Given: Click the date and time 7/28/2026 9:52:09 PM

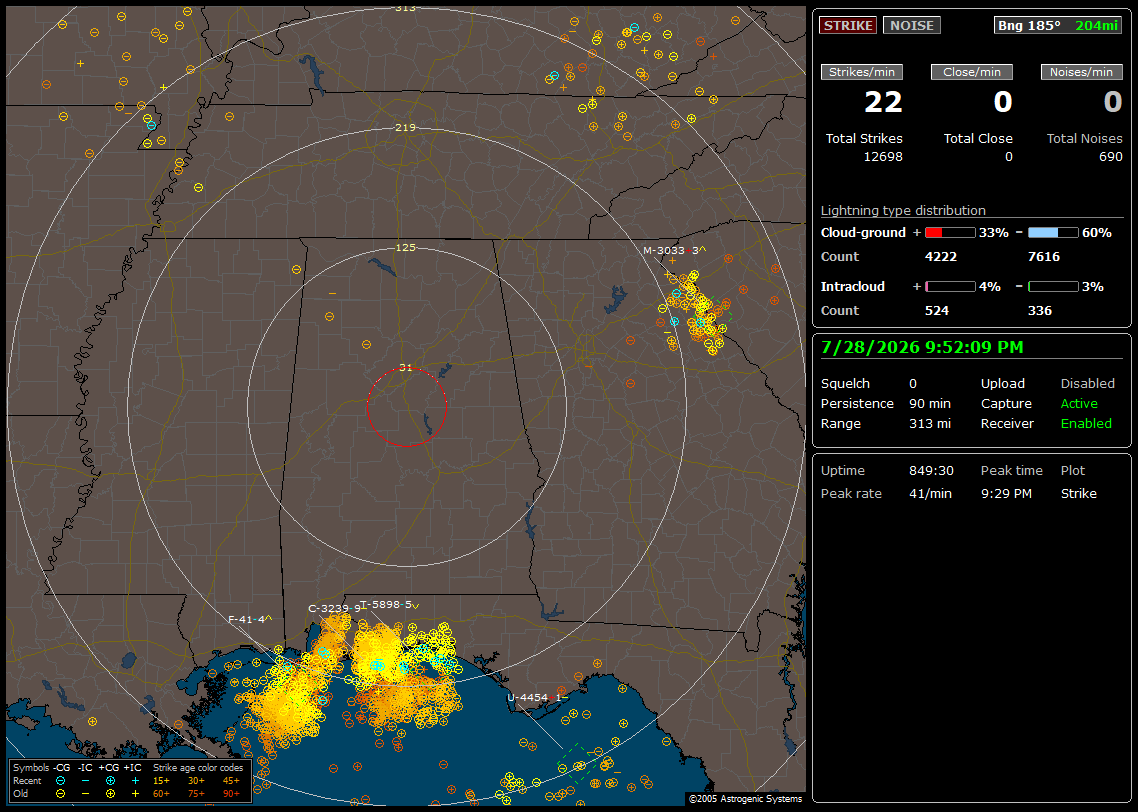Looking at the screenshot, I should tap(922, 348).
